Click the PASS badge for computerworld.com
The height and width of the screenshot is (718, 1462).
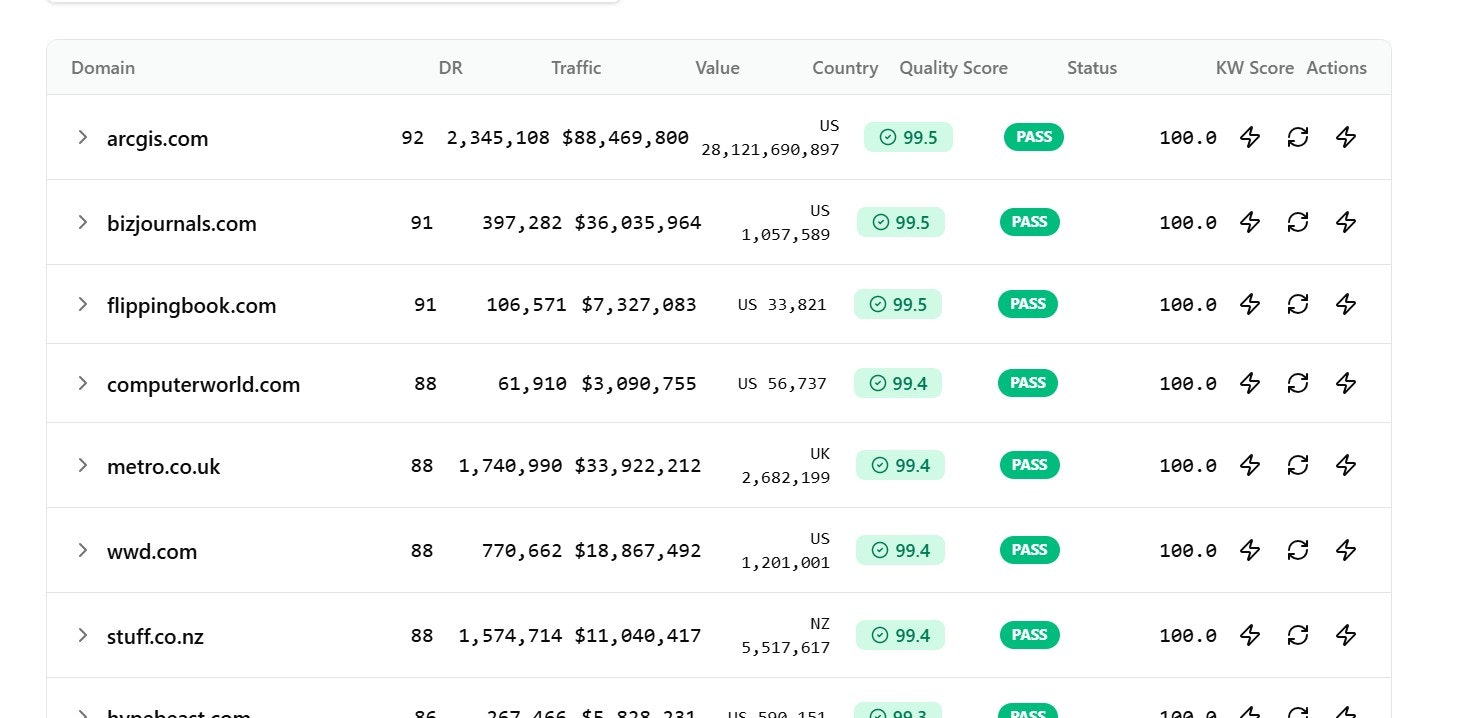1028,383
